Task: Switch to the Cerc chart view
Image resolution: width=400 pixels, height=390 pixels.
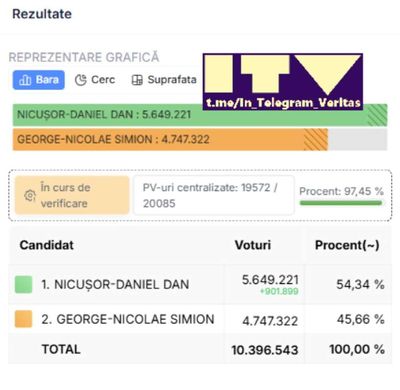Action: pos(95,80)
